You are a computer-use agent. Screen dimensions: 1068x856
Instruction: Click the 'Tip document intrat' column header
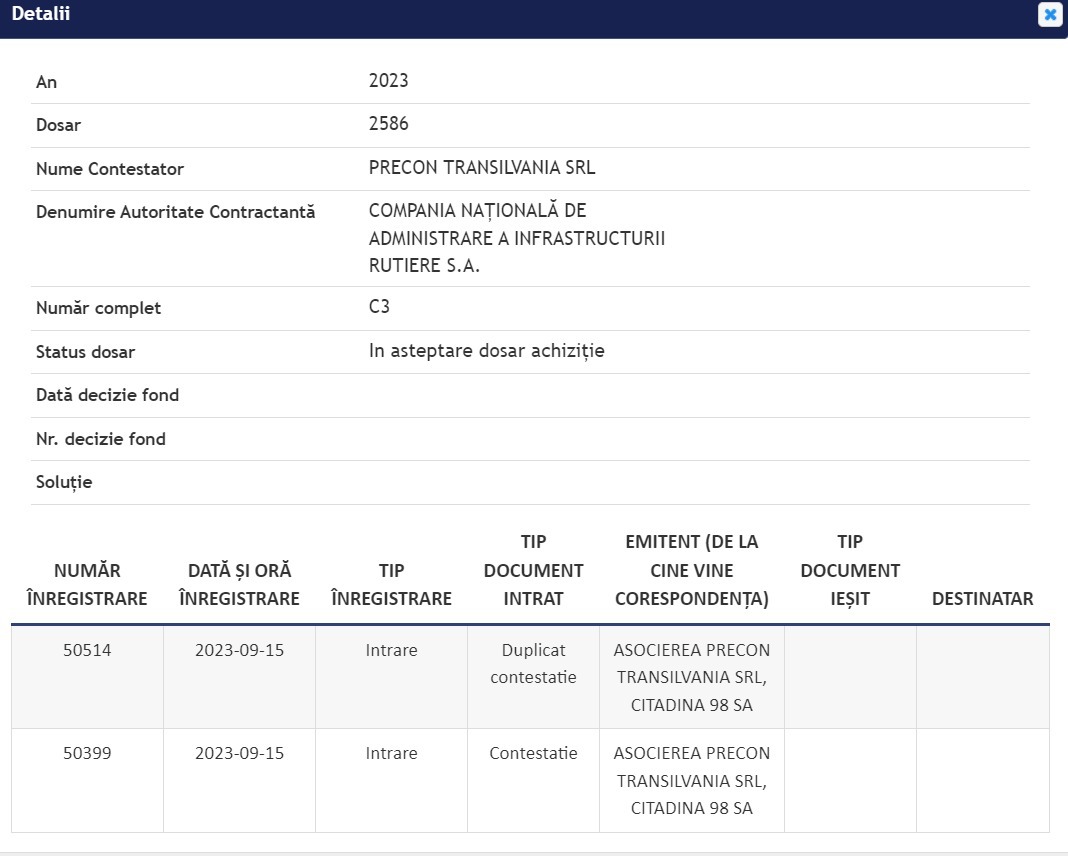533,570
